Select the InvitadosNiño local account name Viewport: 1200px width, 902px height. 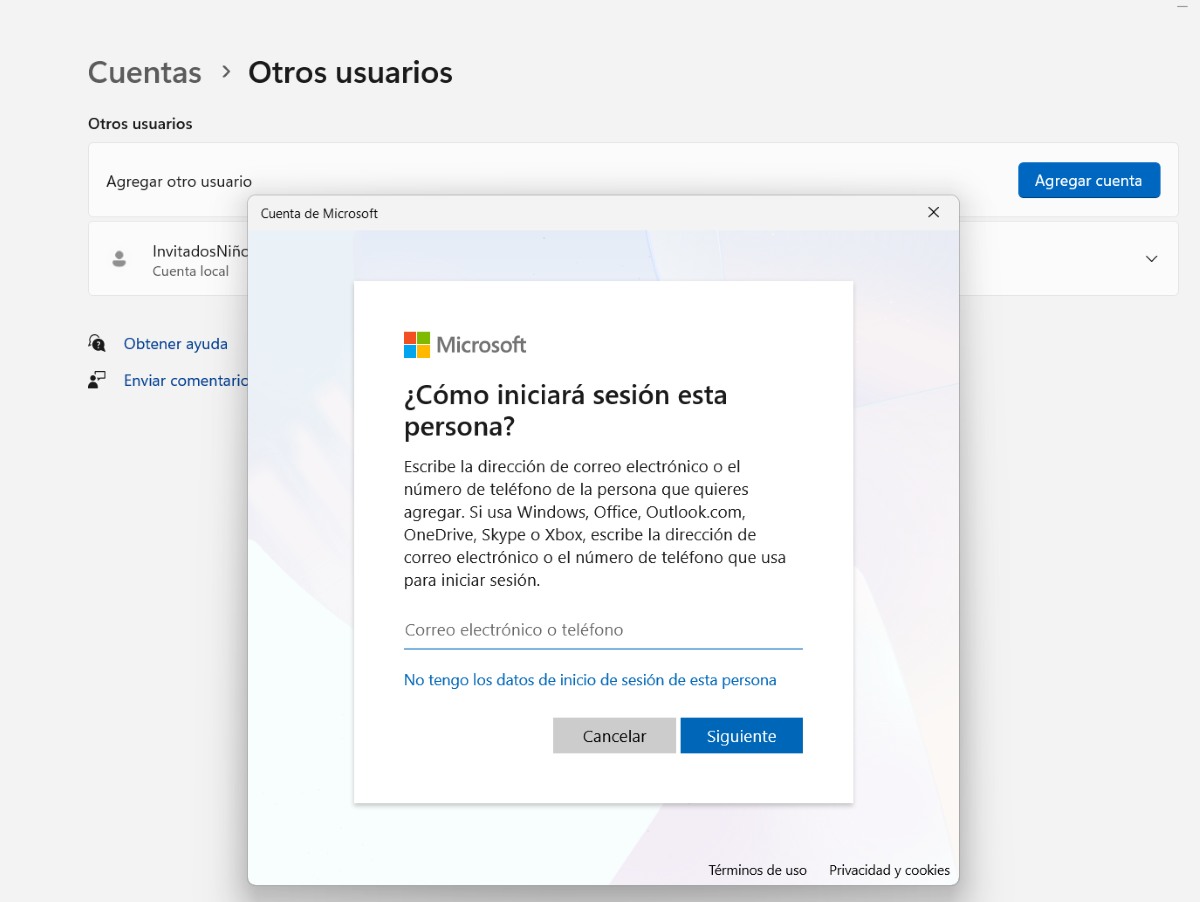pos(200,251)
